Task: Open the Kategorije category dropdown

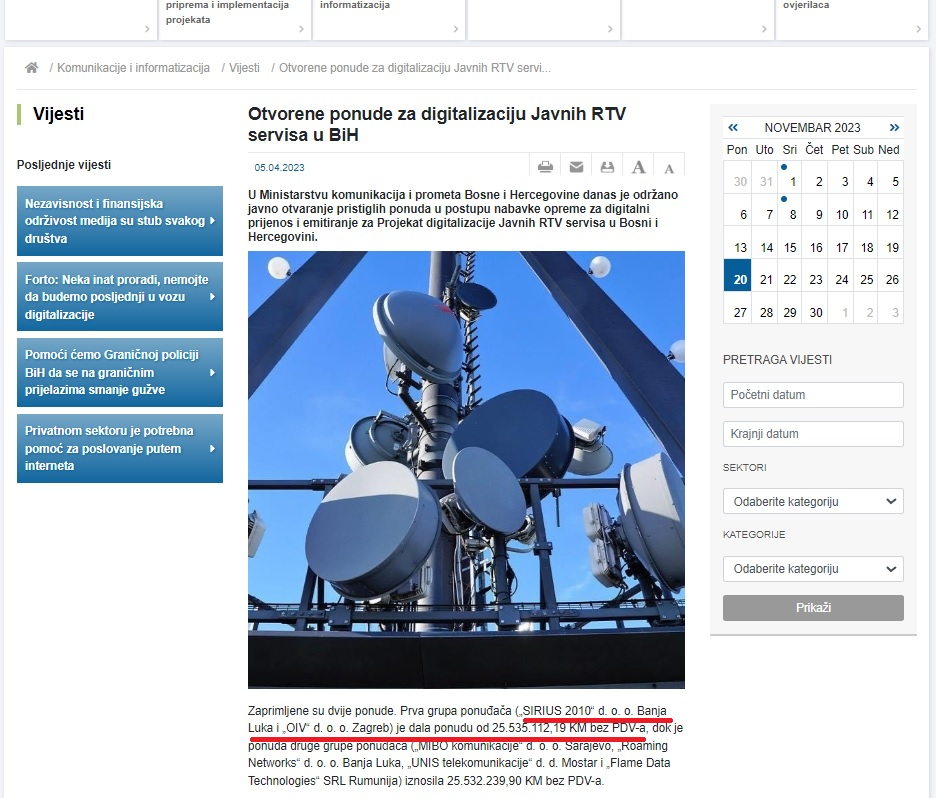Action: pos(813,569)
